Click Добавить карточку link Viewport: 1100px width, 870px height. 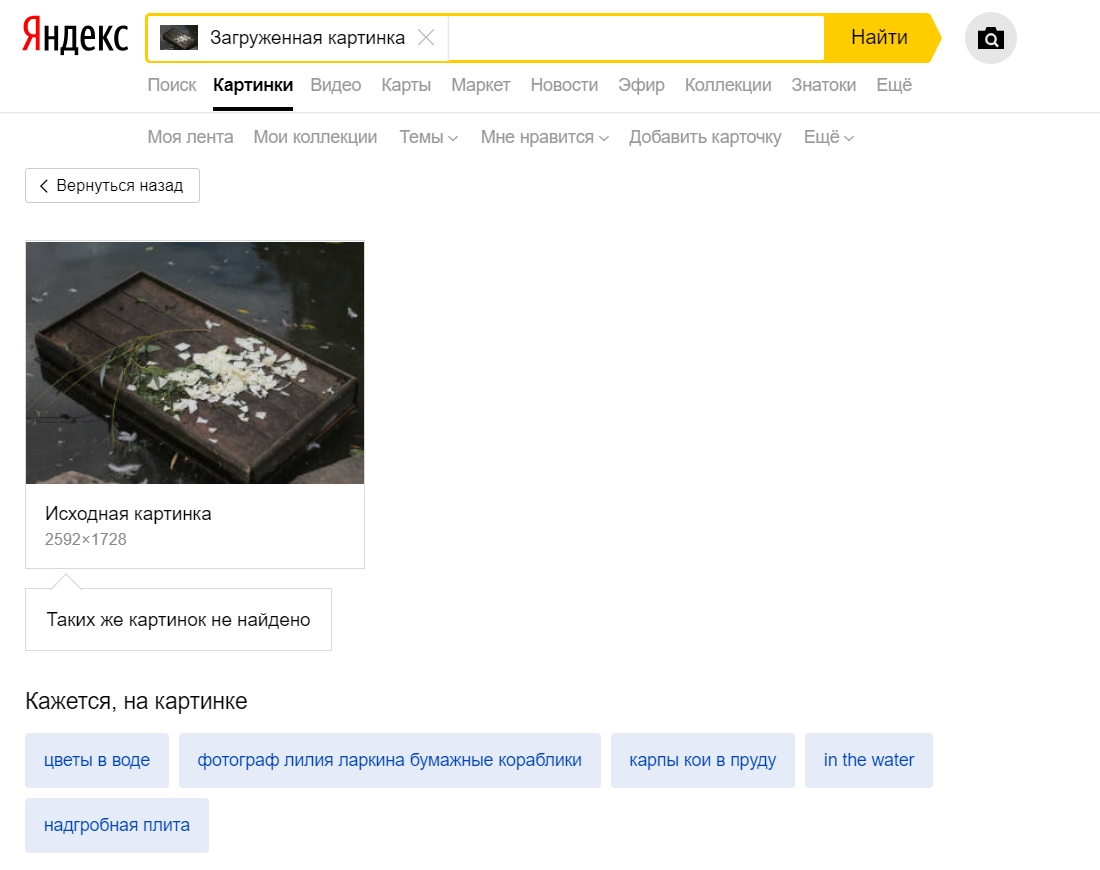pos(705,137)
